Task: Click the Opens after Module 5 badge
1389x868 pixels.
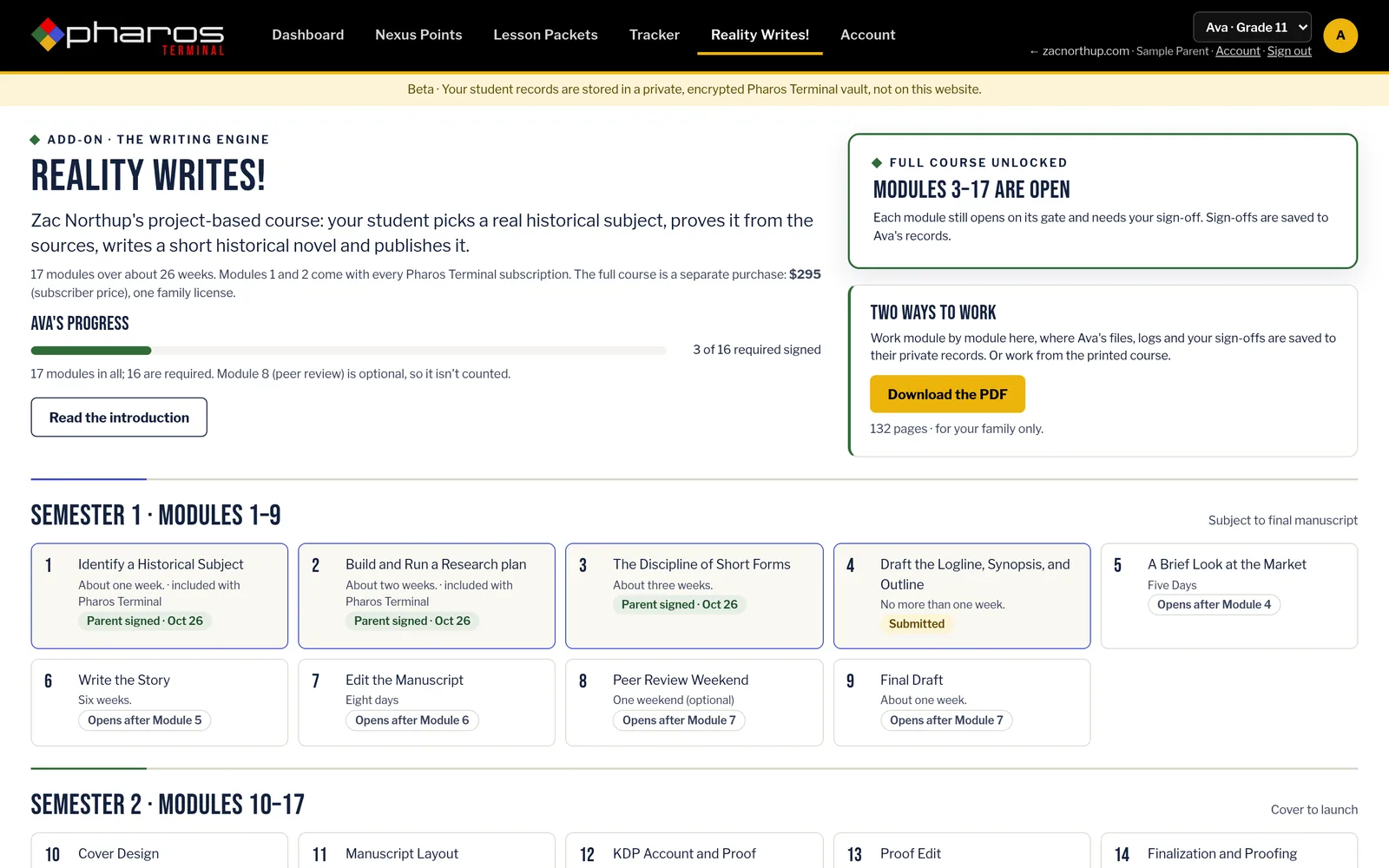Action: (x=144, y=720)
